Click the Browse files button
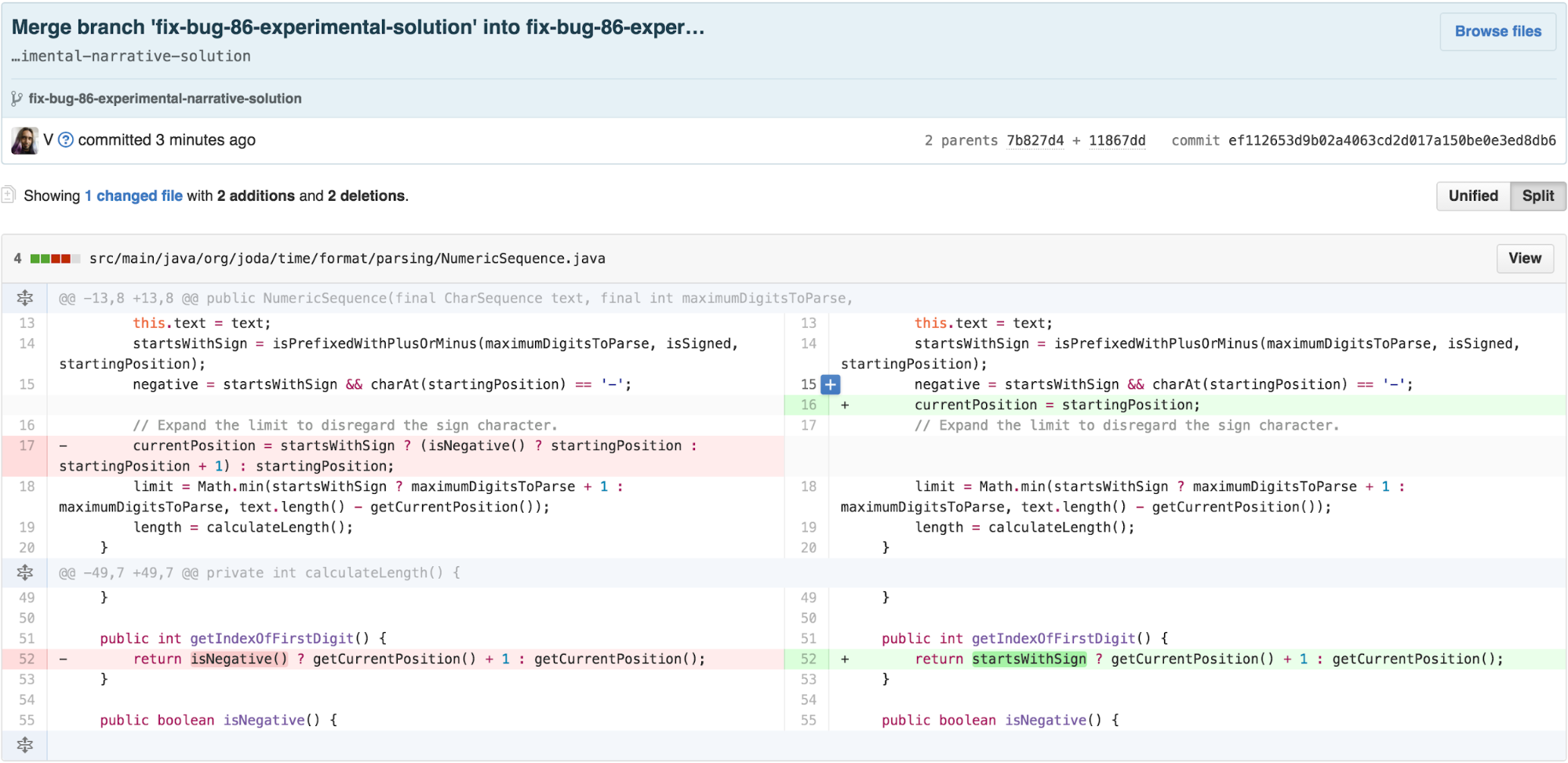Image resolution: width=1568 pixels, height=763 pixels. pyautogui.click(x=1497, y=31)
